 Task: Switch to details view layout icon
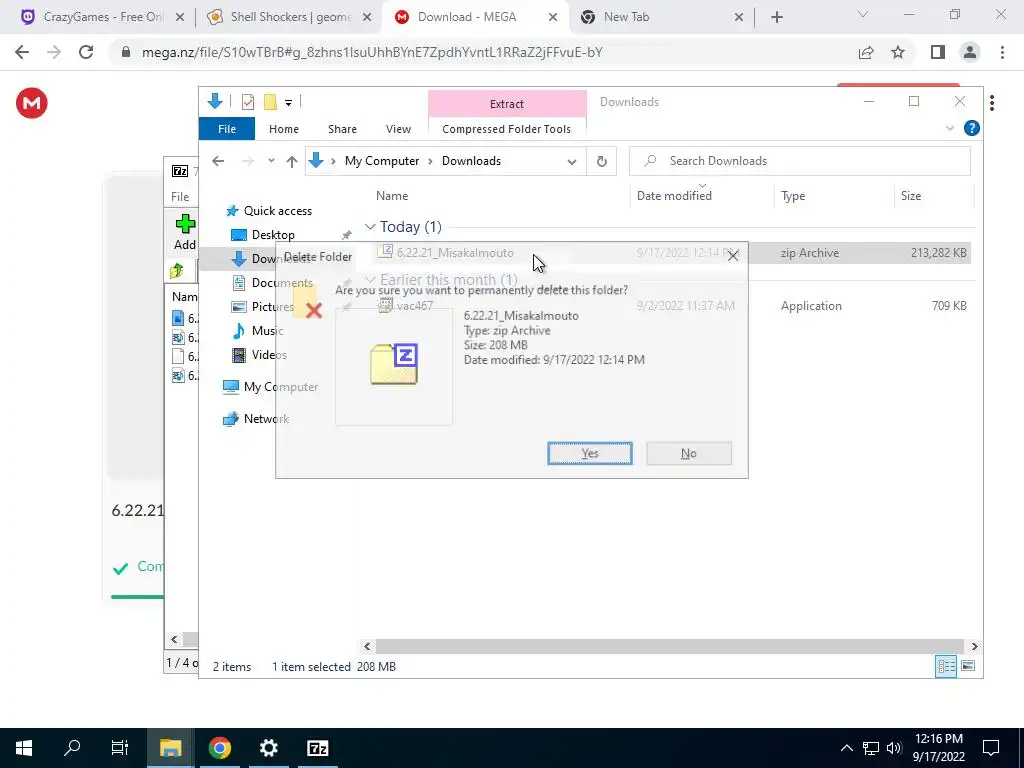click(x=946, y=666)
